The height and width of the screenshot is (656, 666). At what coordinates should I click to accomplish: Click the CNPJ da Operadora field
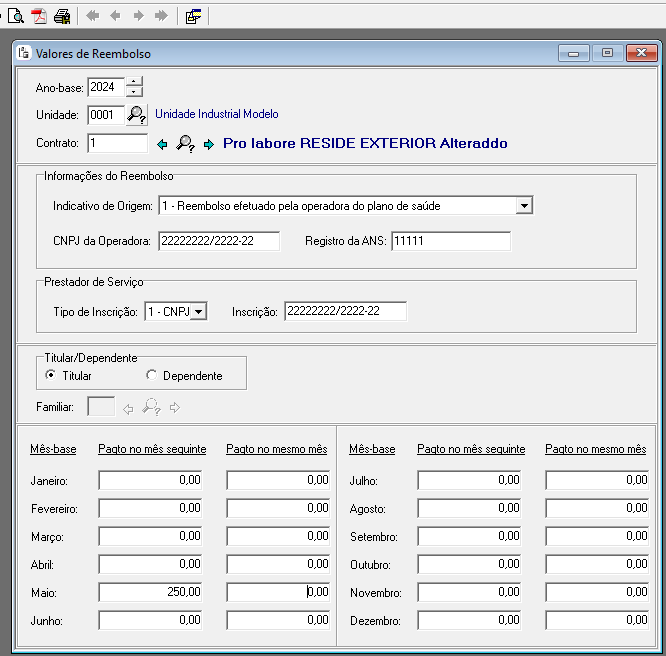pos(219,241)
